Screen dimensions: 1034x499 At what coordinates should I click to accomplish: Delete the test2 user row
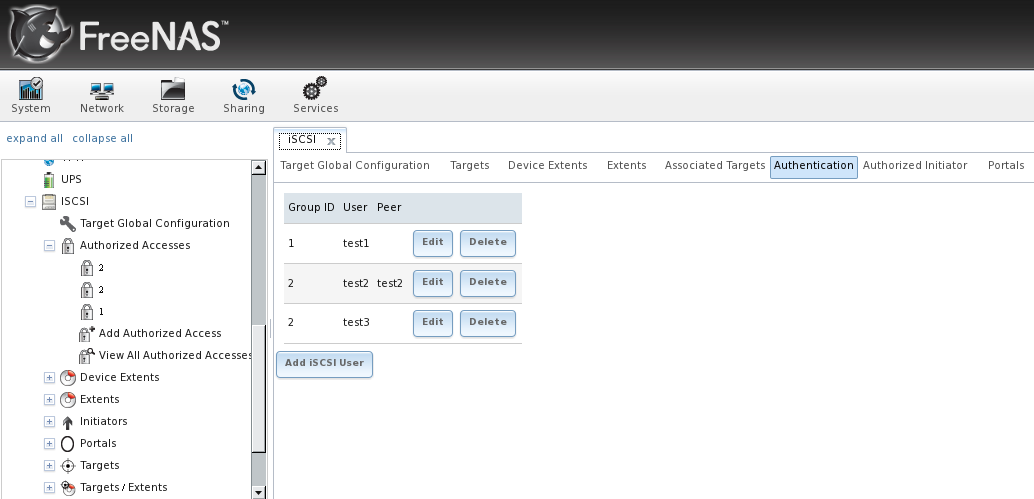(x=487, y=283)
